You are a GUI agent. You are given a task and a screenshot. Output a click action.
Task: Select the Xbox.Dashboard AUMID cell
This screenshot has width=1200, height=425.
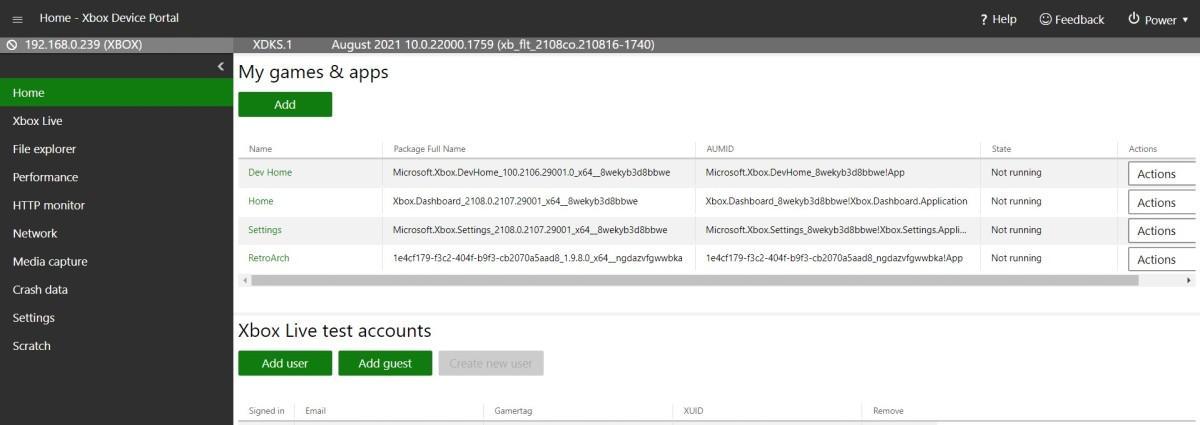835,201
